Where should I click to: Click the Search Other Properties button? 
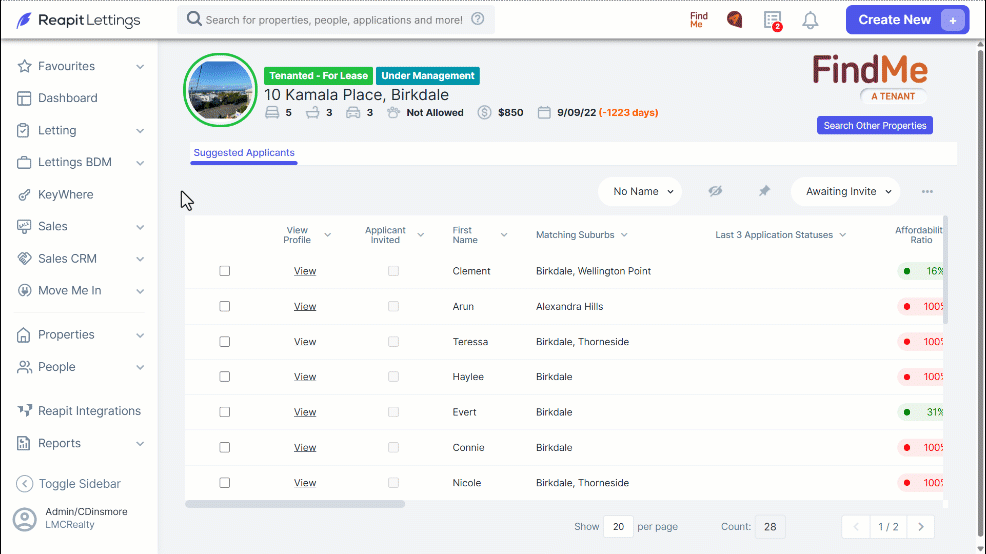(875, 125)
